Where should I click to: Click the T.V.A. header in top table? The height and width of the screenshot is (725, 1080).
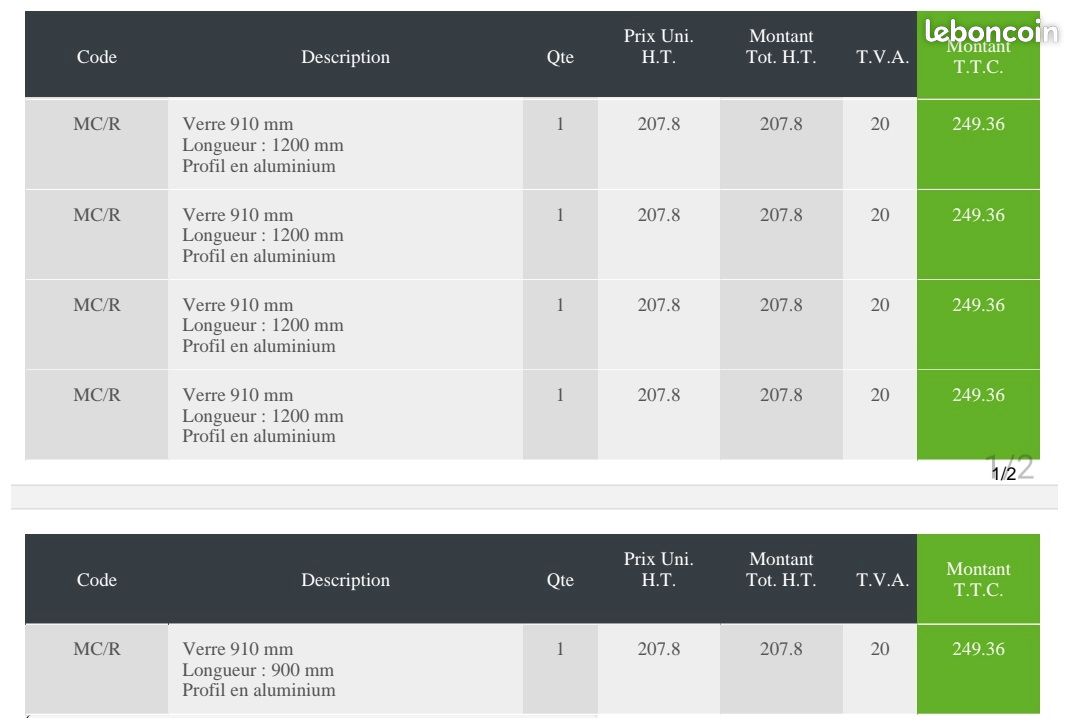tap(882, 56)
